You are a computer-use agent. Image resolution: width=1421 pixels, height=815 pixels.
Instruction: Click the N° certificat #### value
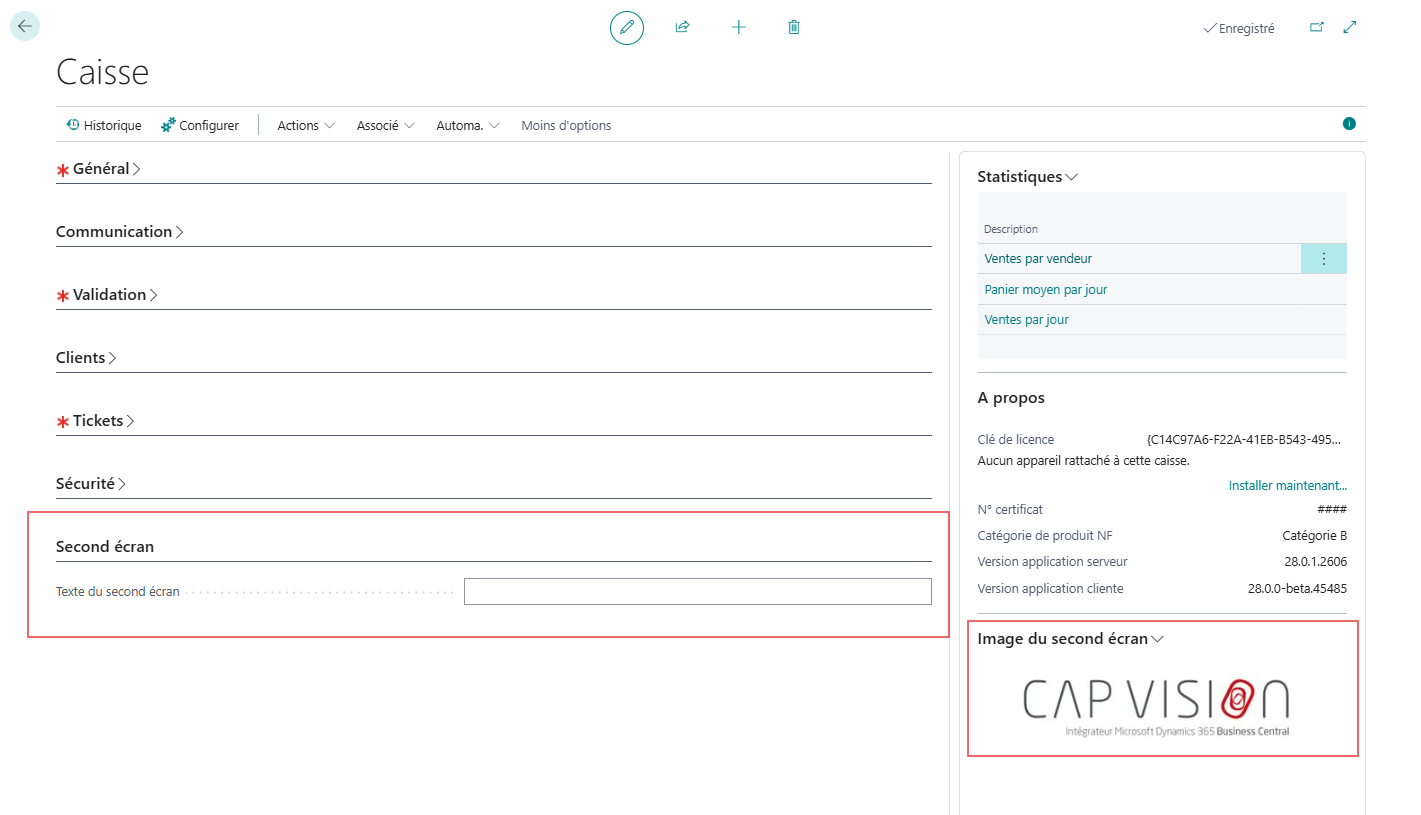click(x=1332, y=510)
